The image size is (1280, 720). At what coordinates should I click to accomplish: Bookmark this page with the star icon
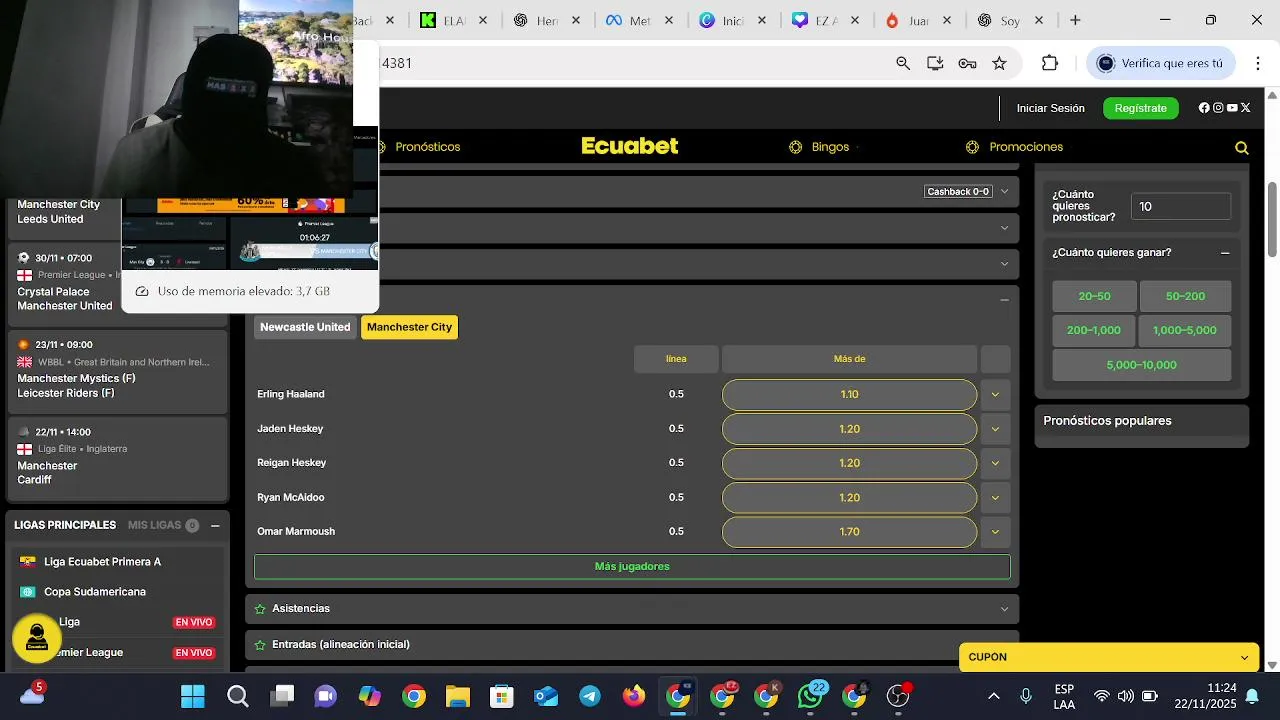999,63
